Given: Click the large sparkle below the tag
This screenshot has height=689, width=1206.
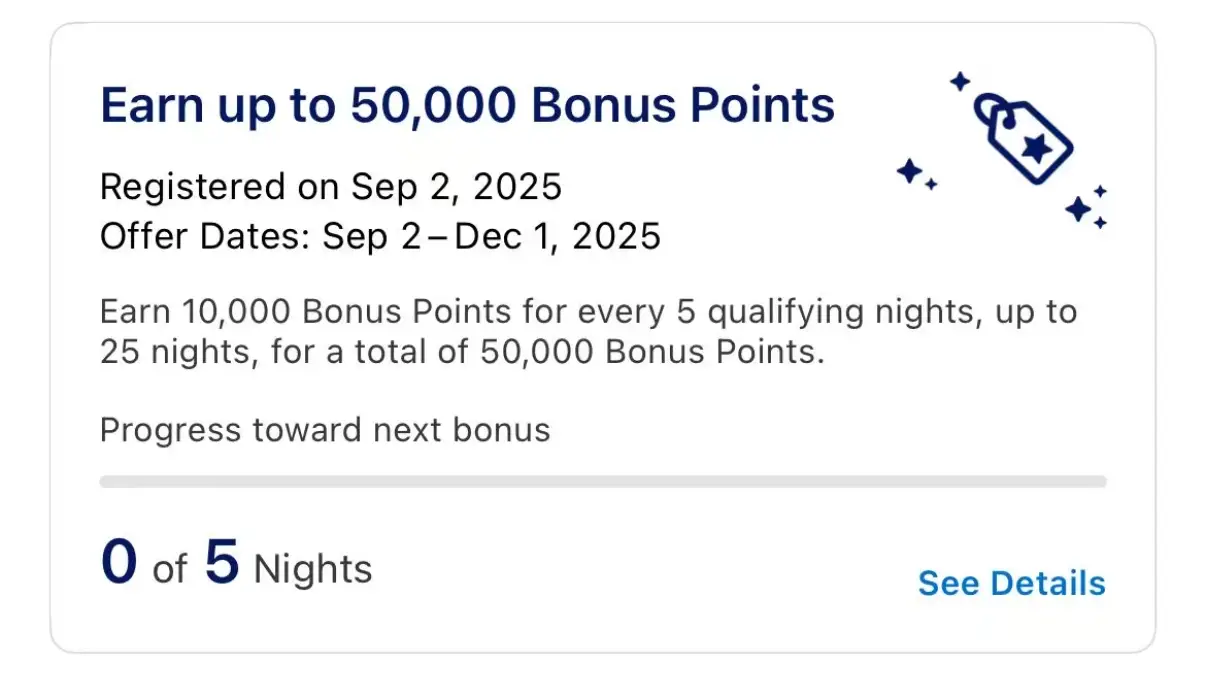Looking at the screenshot, I should (1078, 209).
